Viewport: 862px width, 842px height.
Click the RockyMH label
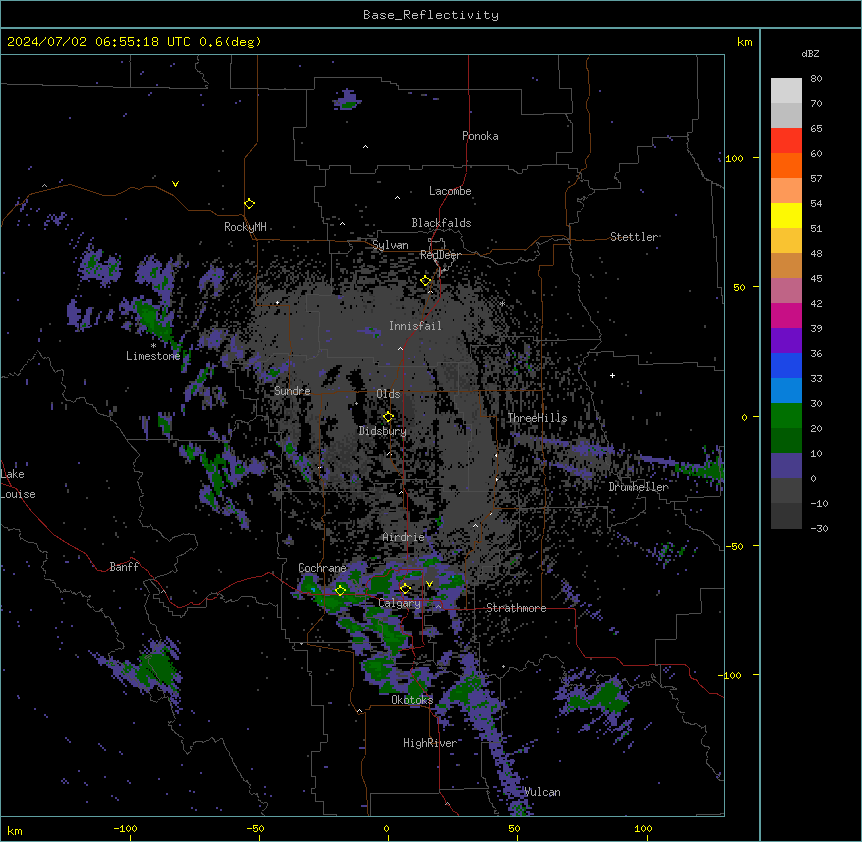pyautogui.click(x=245, y=227)
